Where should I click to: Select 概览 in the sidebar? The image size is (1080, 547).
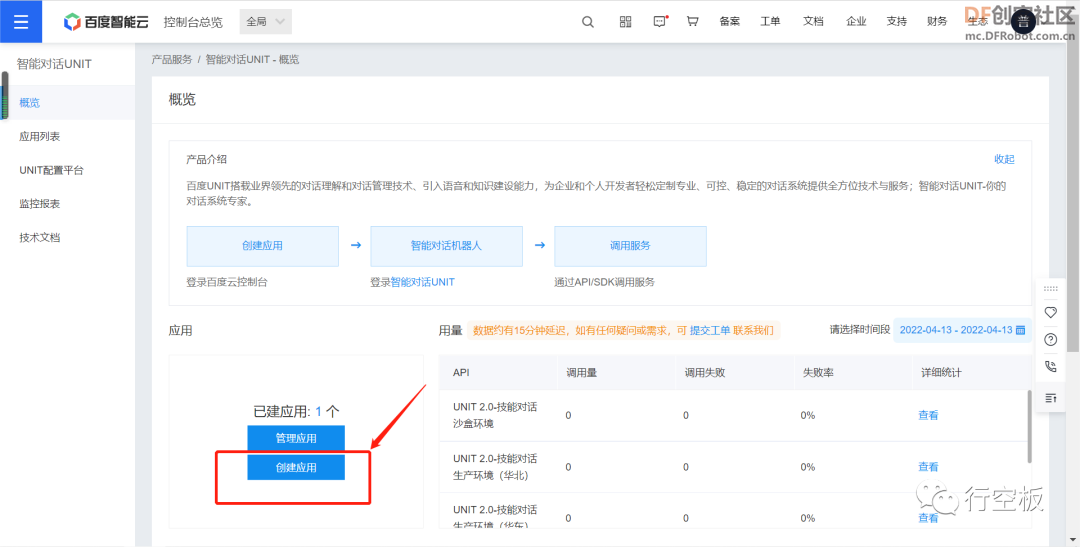point(68,103)
